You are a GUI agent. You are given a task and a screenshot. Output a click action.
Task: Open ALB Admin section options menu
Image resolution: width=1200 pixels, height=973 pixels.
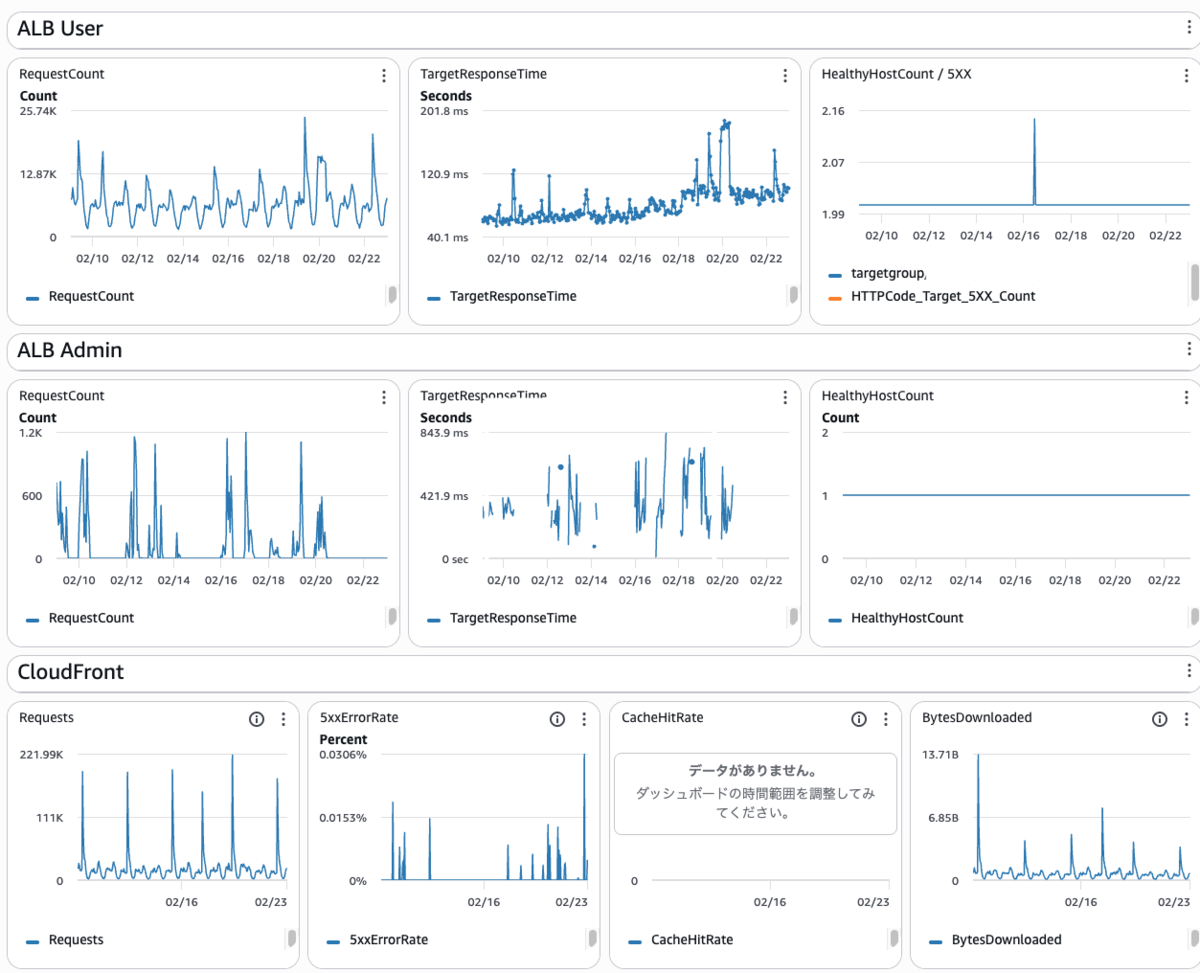1187,349
